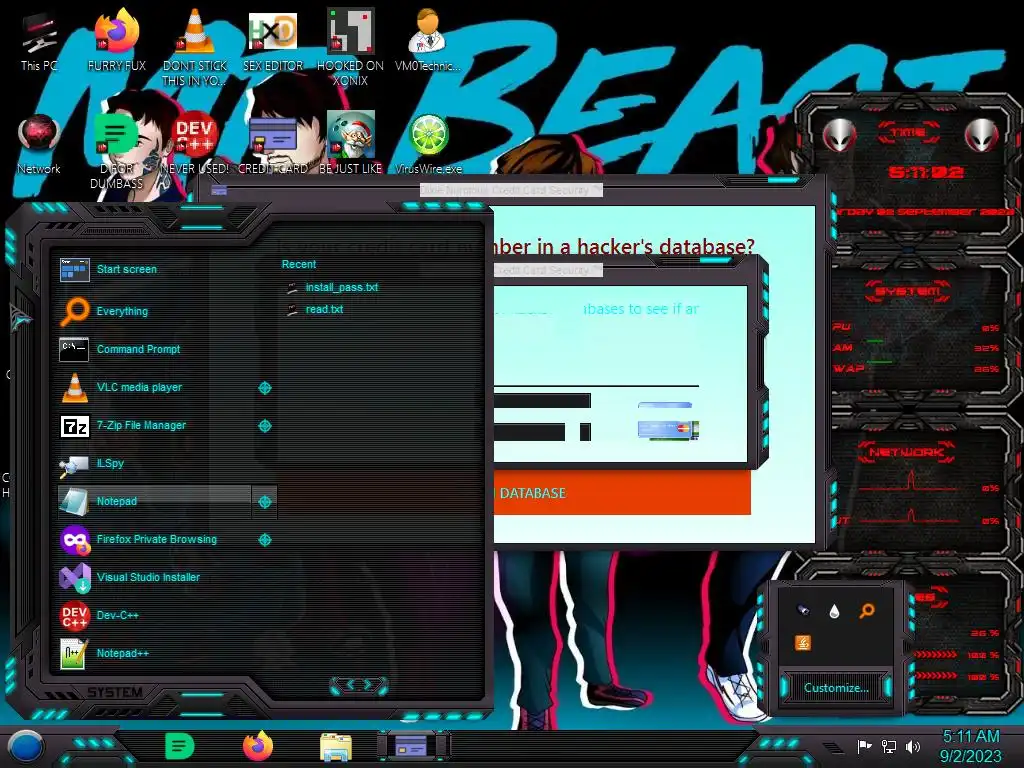Expand VLC media player jump list arrow
The width and height of the screenshot is (1024, 768).
(x=264, y=388)
